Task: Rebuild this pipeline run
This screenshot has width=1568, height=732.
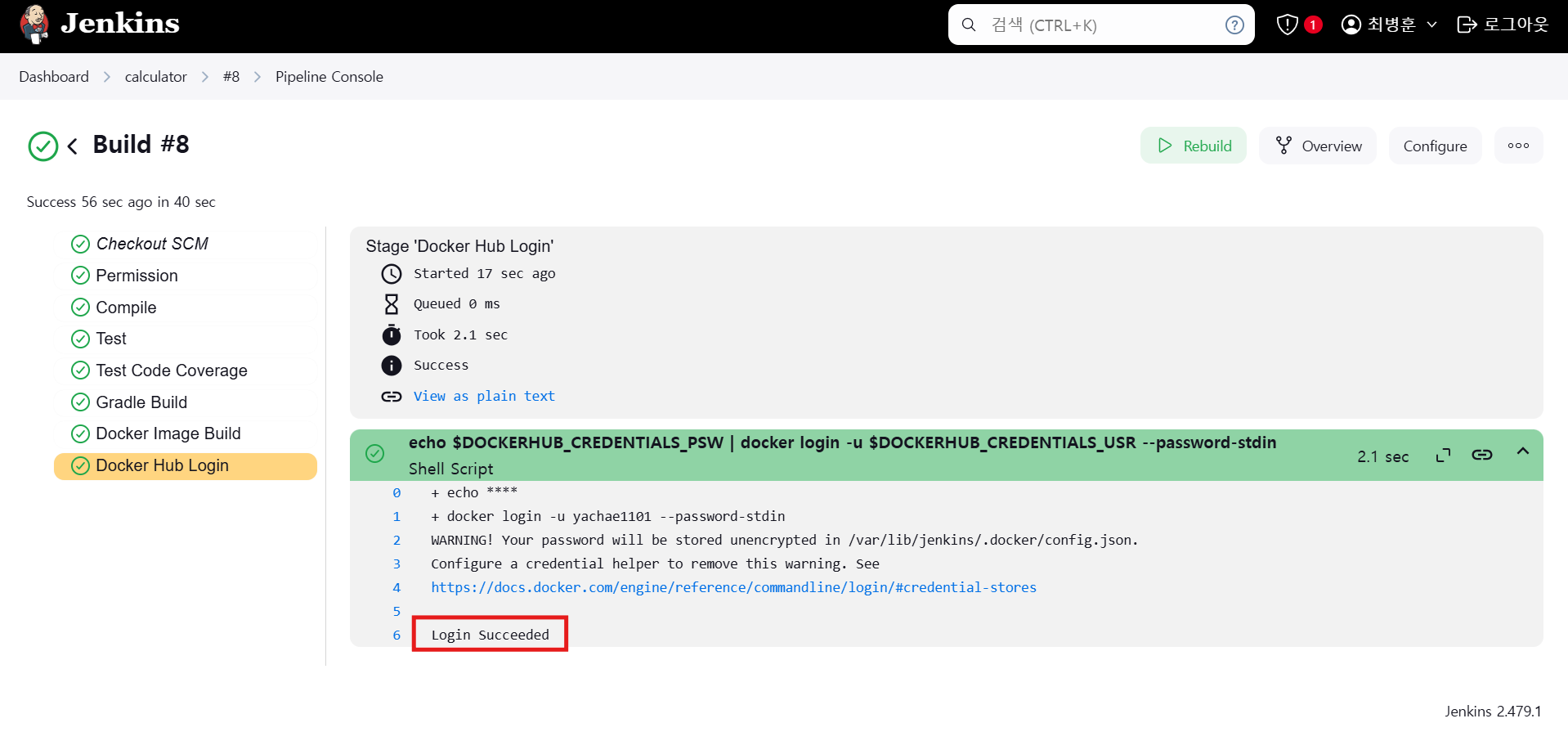Action: click(1194, 146)
